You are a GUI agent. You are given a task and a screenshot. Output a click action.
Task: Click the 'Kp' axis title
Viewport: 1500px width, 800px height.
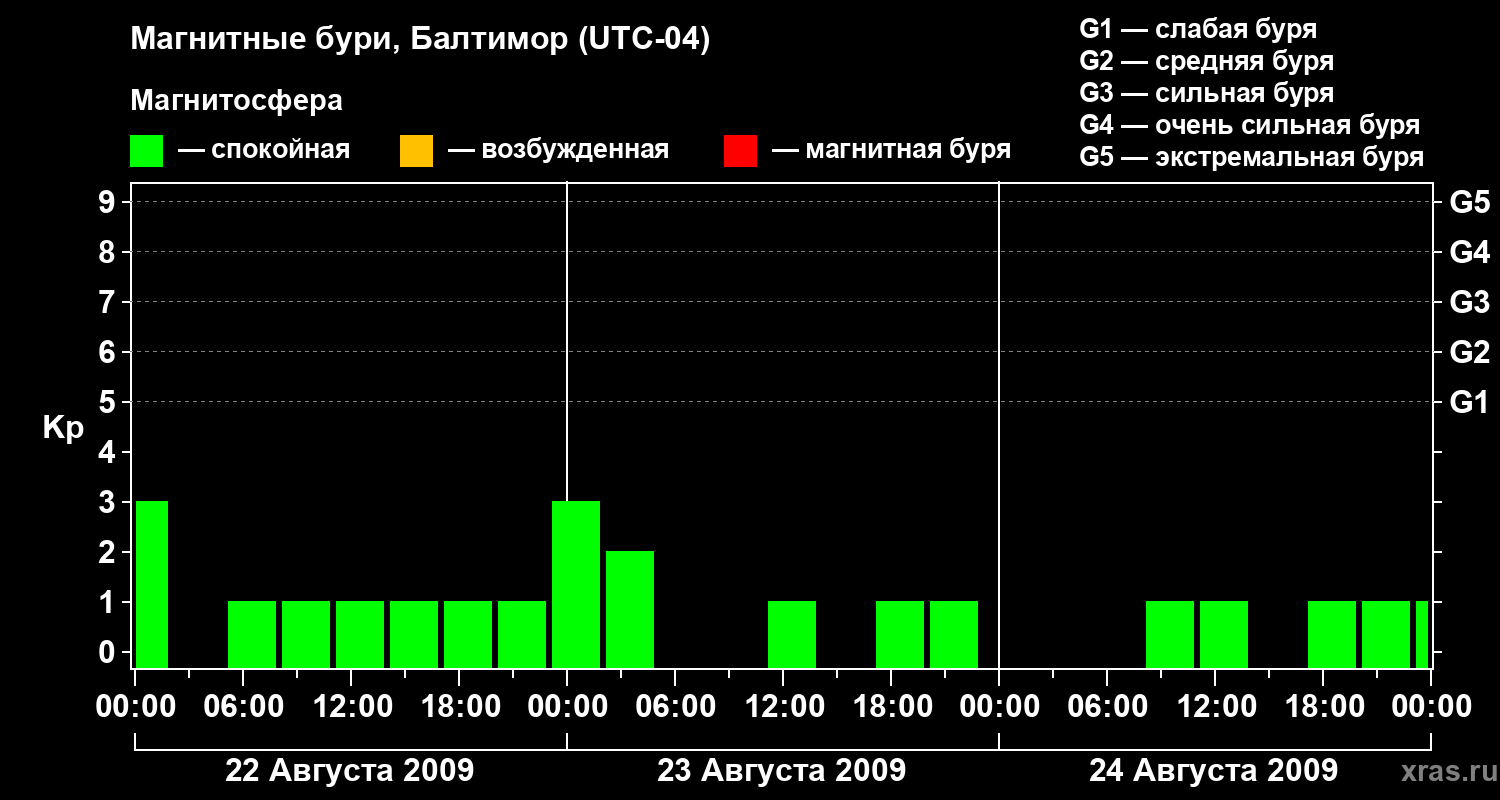[63, 427]
